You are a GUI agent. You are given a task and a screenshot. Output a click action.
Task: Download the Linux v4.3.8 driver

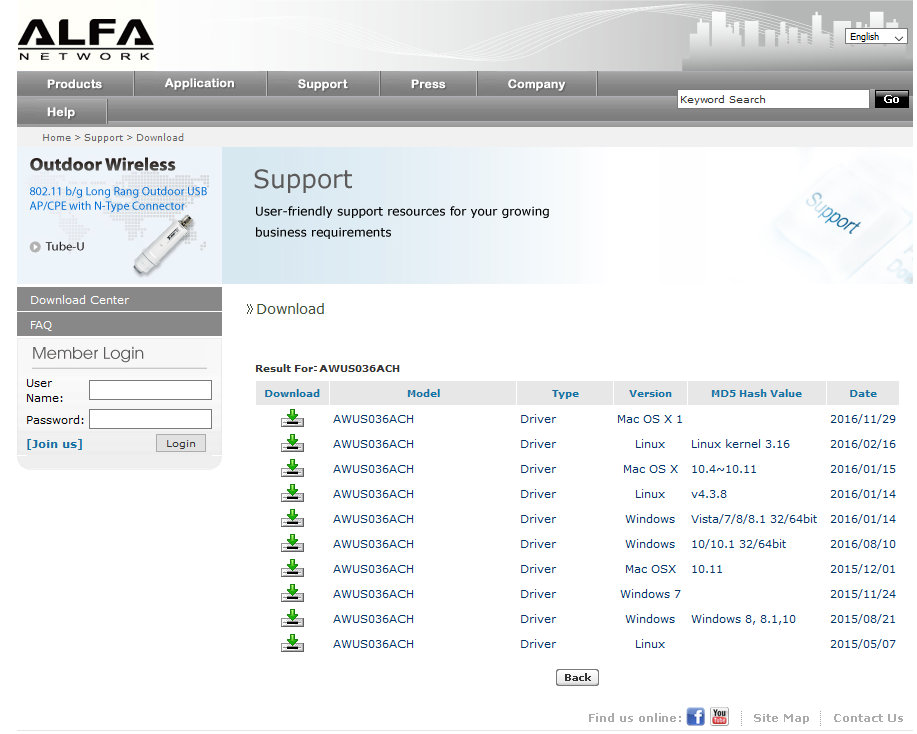coord(292,494)
